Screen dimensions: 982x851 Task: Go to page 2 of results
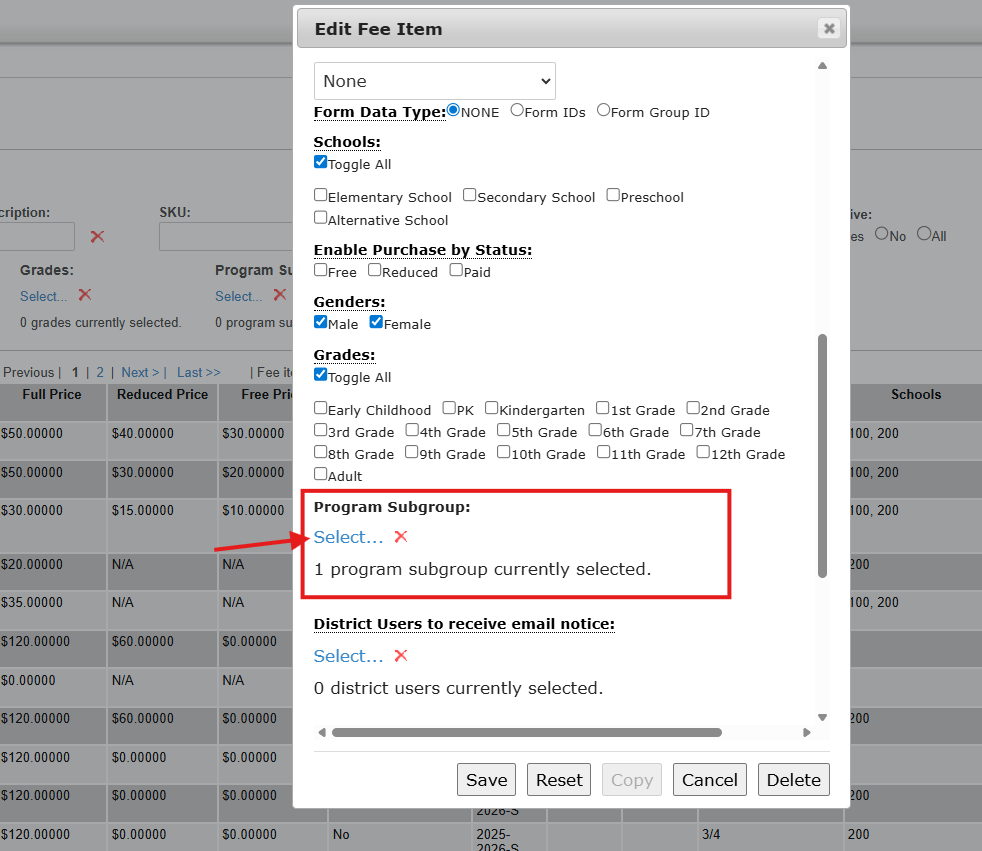100,372
